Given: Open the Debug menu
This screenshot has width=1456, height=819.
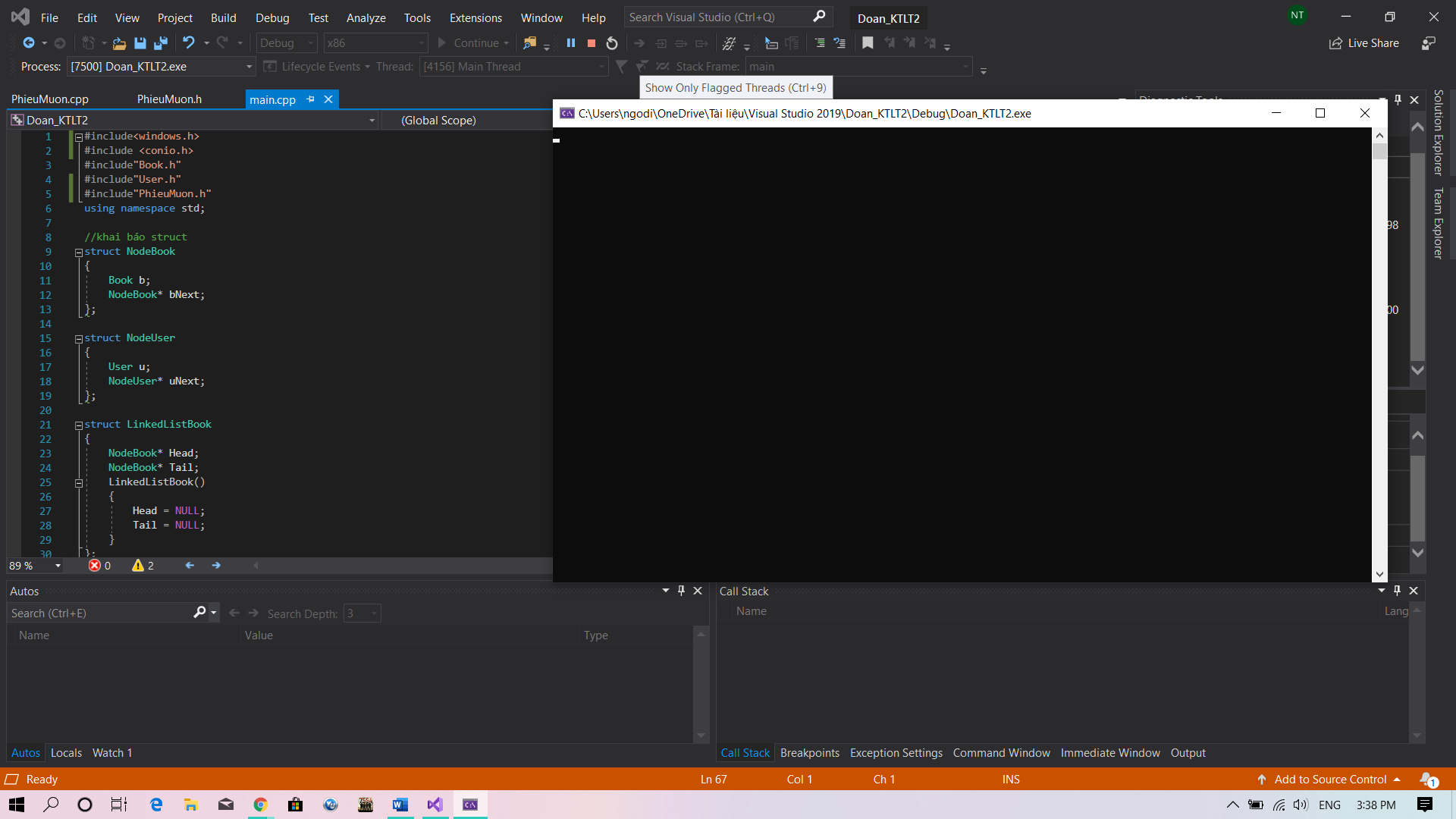Looking at the screenshot, I should (x=272, y=17).
